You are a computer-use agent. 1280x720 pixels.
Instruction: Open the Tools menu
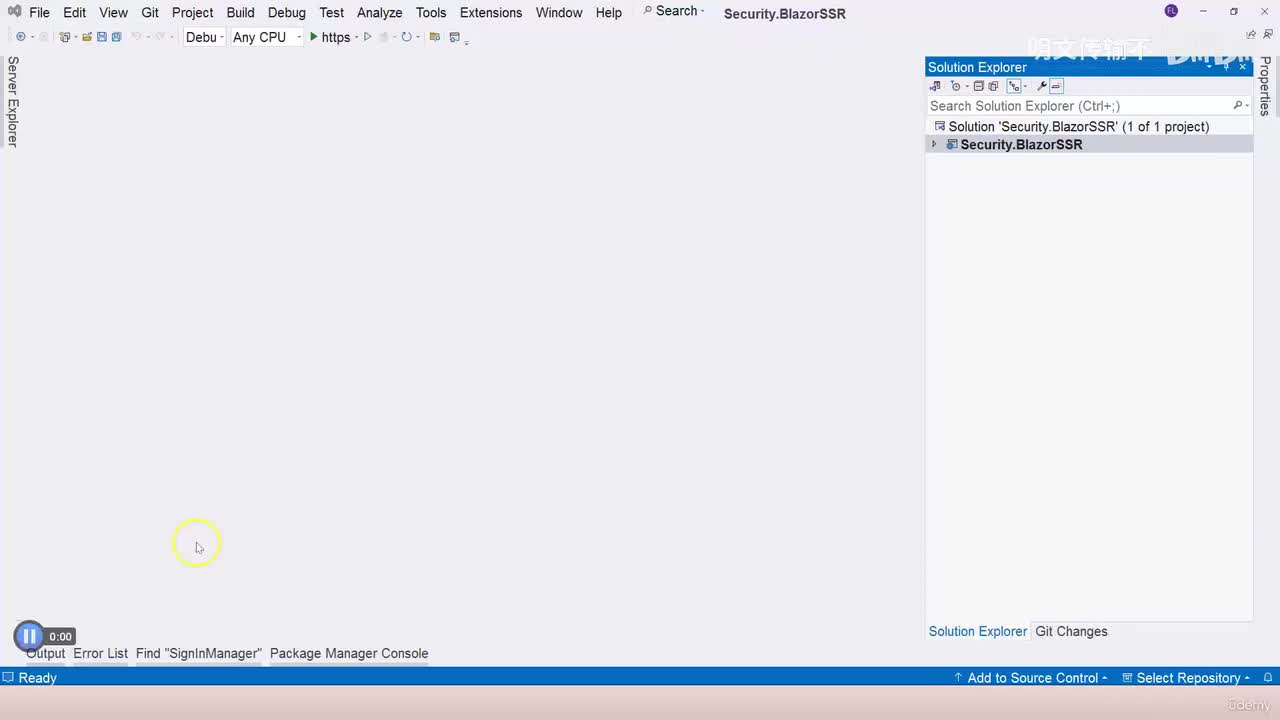click(431, 13)
